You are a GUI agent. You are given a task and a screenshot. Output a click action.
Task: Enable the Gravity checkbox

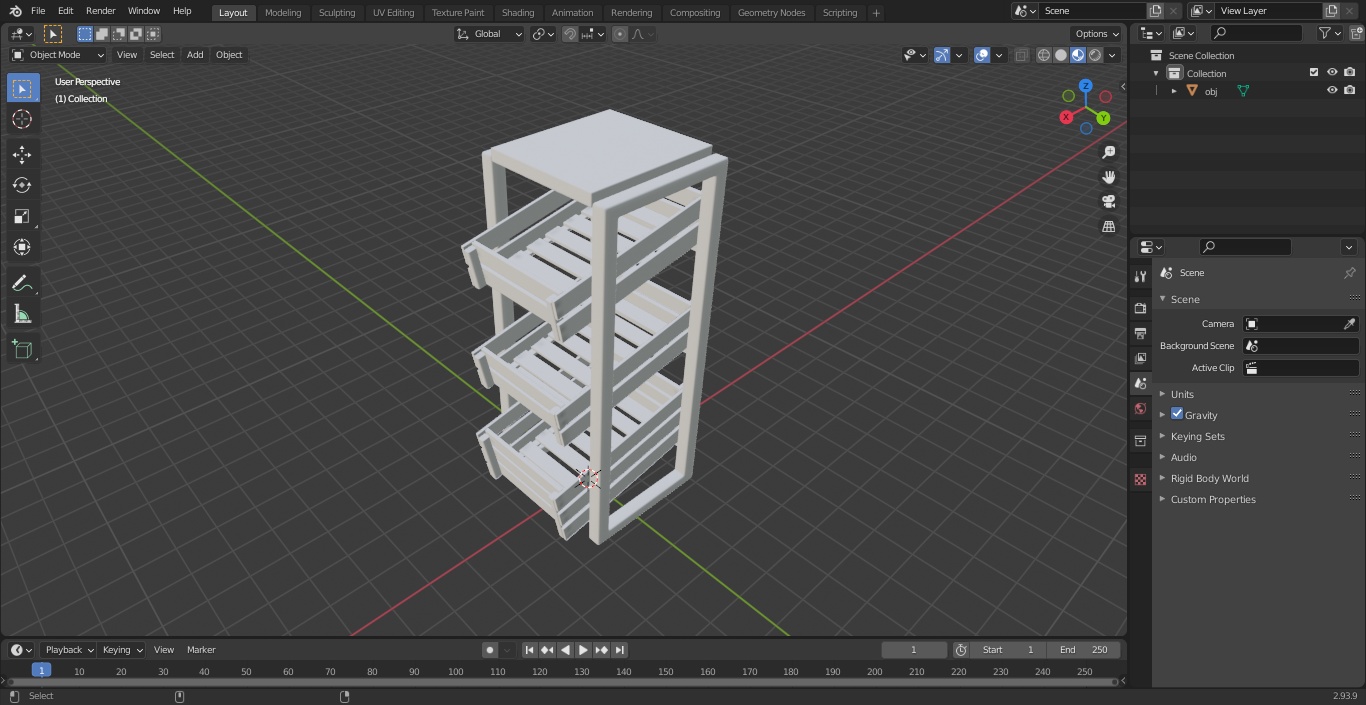tap(1177, 414)
